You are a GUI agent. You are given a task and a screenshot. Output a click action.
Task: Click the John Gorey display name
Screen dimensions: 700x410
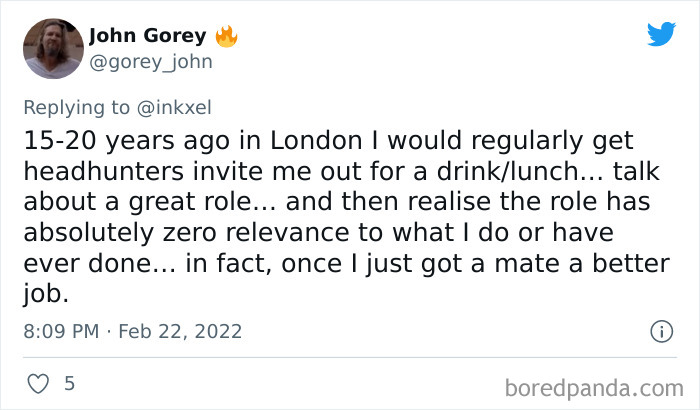pos(147,36)
